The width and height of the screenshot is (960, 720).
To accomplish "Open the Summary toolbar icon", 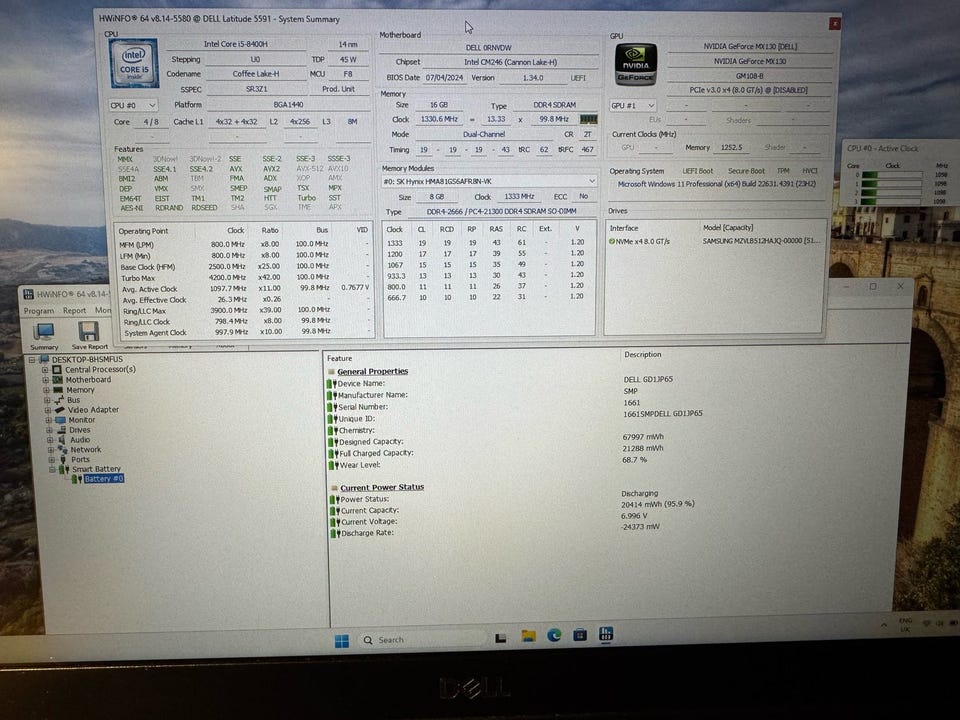I will 44,336.
